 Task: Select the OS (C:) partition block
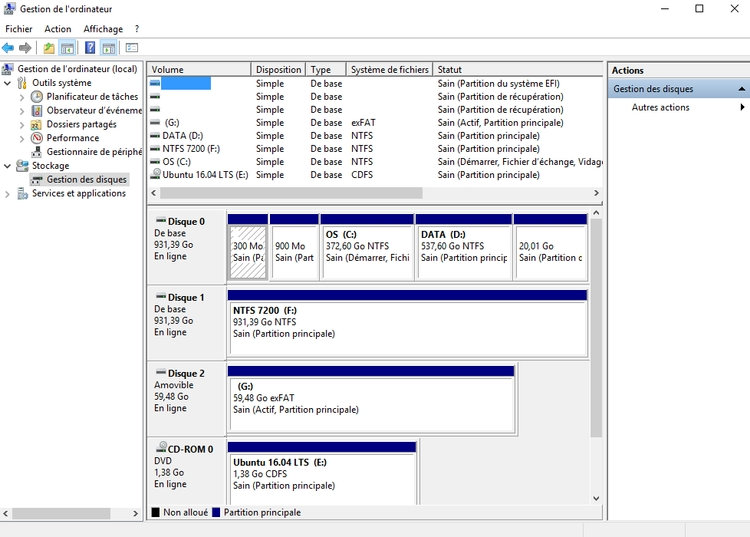[367, 251]
